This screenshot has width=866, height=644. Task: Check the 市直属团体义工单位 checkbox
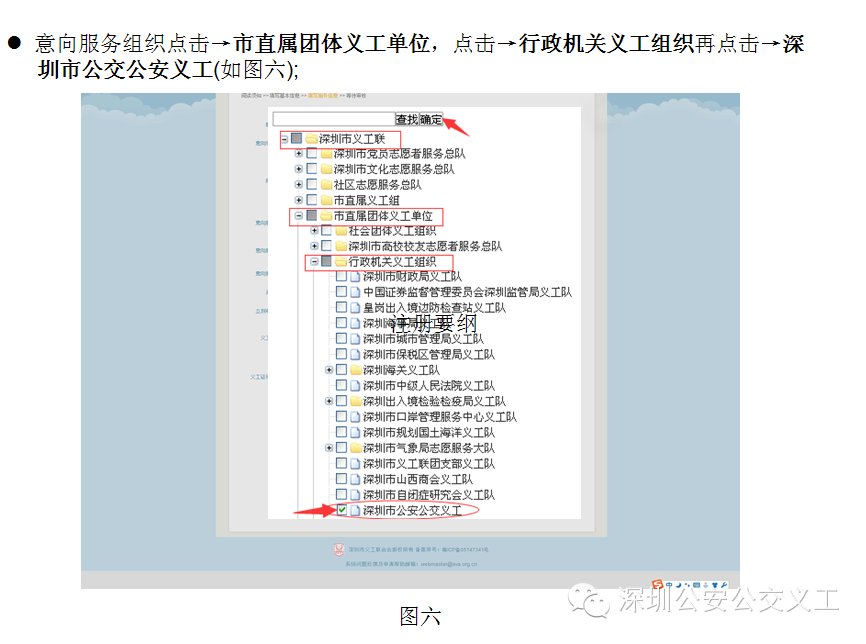(311, 215)
